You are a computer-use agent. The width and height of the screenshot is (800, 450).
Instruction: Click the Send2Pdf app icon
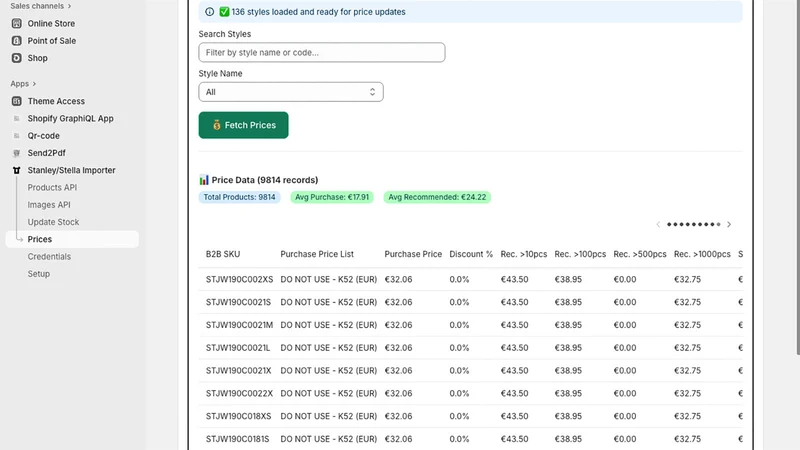click(x=16, y=153)
